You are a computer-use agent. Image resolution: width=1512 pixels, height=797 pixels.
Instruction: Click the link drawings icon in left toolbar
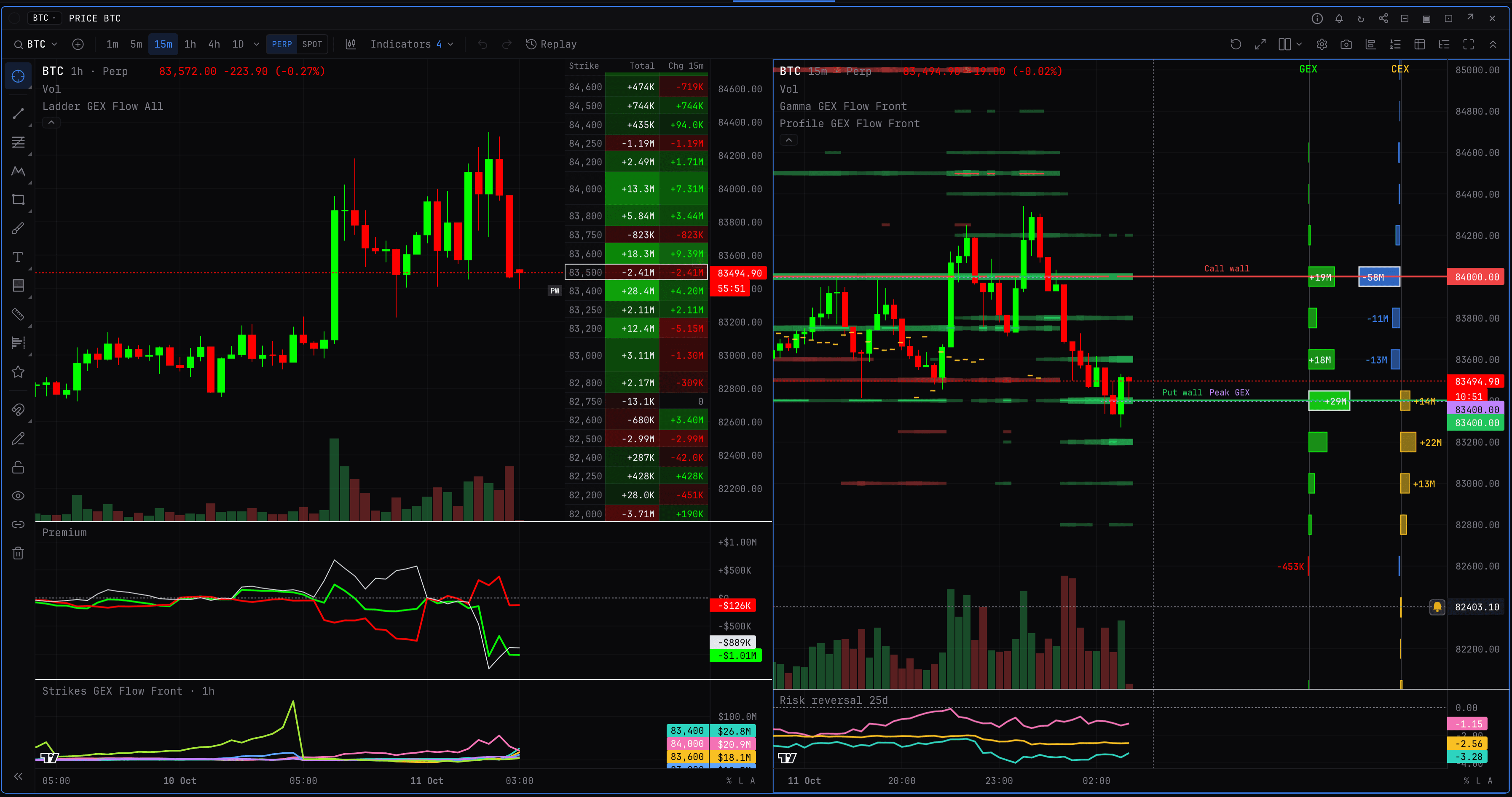pos(18,524)
